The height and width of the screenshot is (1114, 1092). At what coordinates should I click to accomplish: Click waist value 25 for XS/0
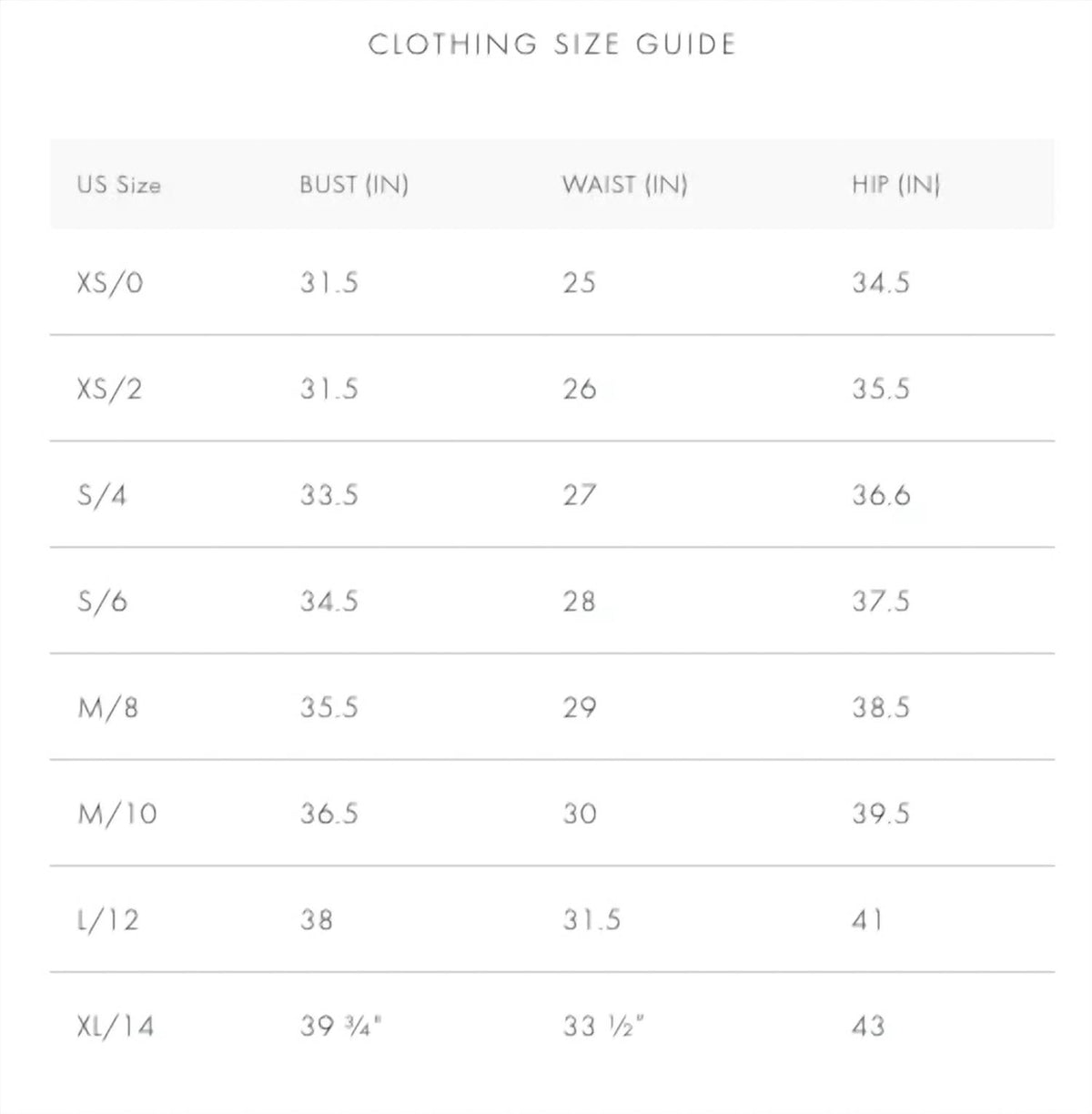click(x=579, y=283)
